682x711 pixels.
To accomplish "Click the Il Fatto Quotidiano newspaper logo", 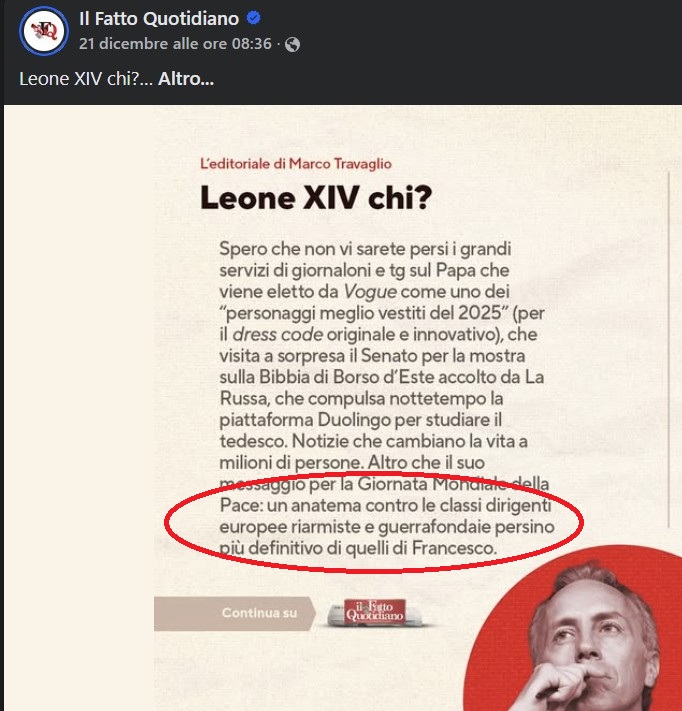I will (x=375, y=612).
